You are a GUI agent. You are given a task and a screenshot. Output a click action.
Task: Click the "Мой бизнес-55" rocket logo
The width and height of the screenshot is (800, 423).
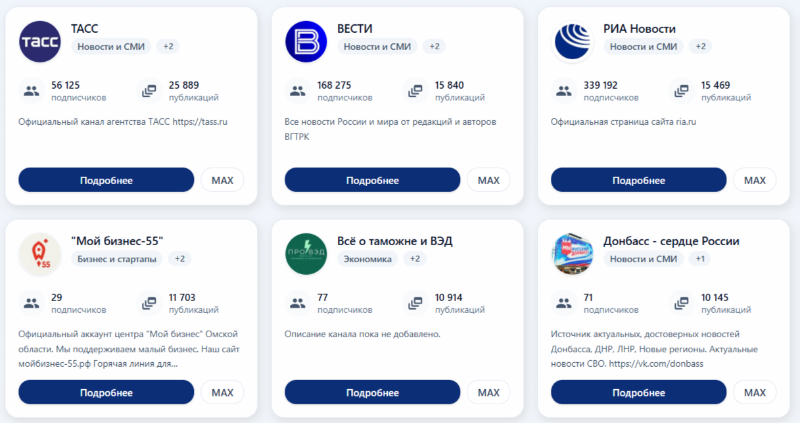40,254
